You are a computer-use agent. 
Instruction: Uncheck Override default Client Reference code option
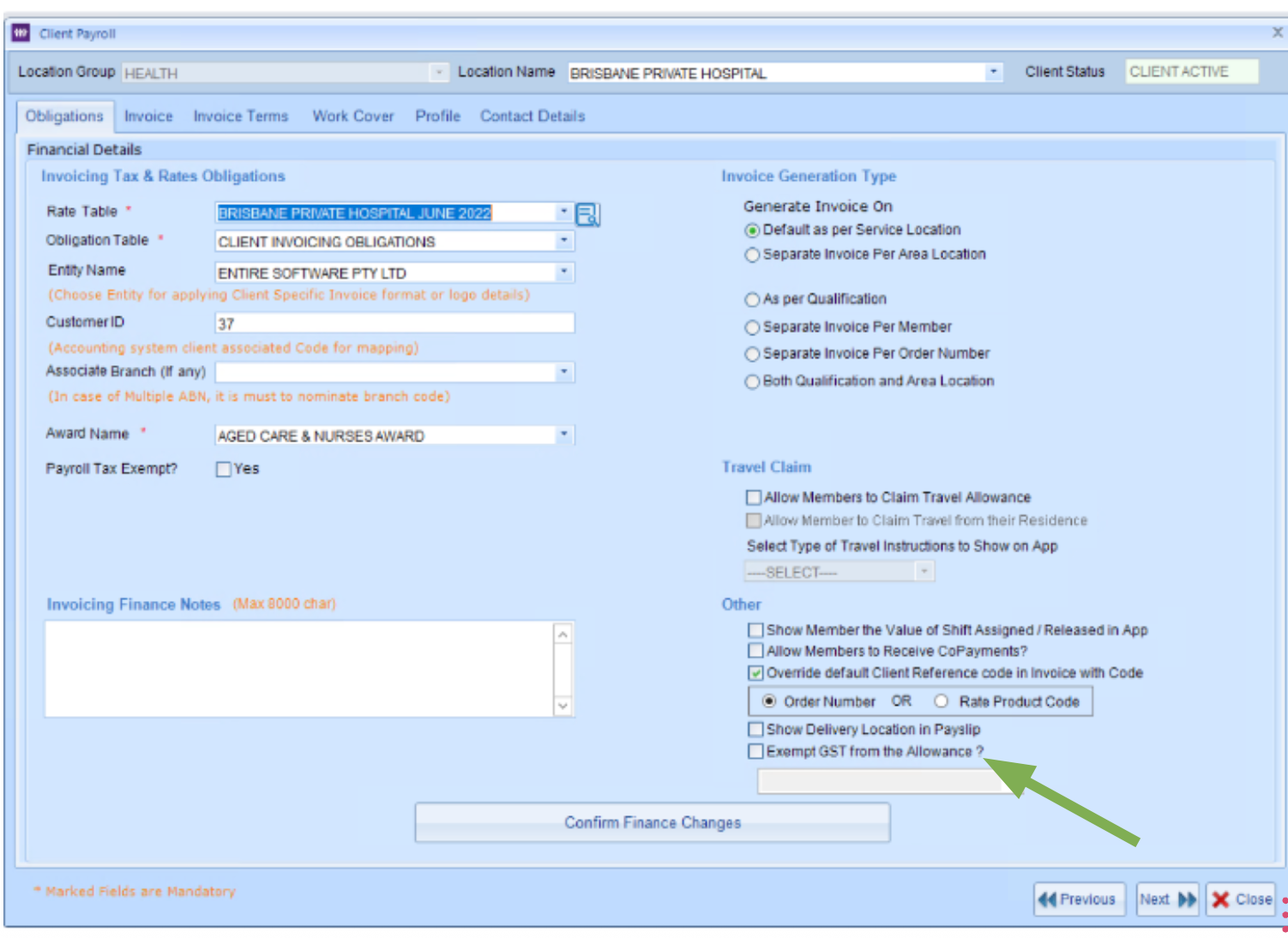755,673
